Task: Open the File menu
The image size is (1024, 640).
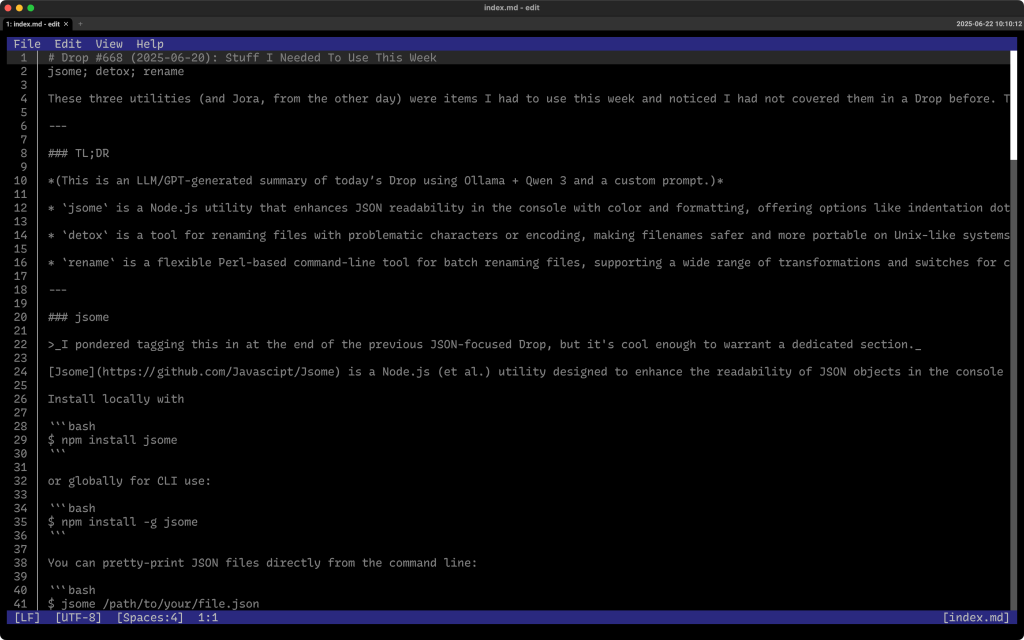Action: click(x=27, y=44)
